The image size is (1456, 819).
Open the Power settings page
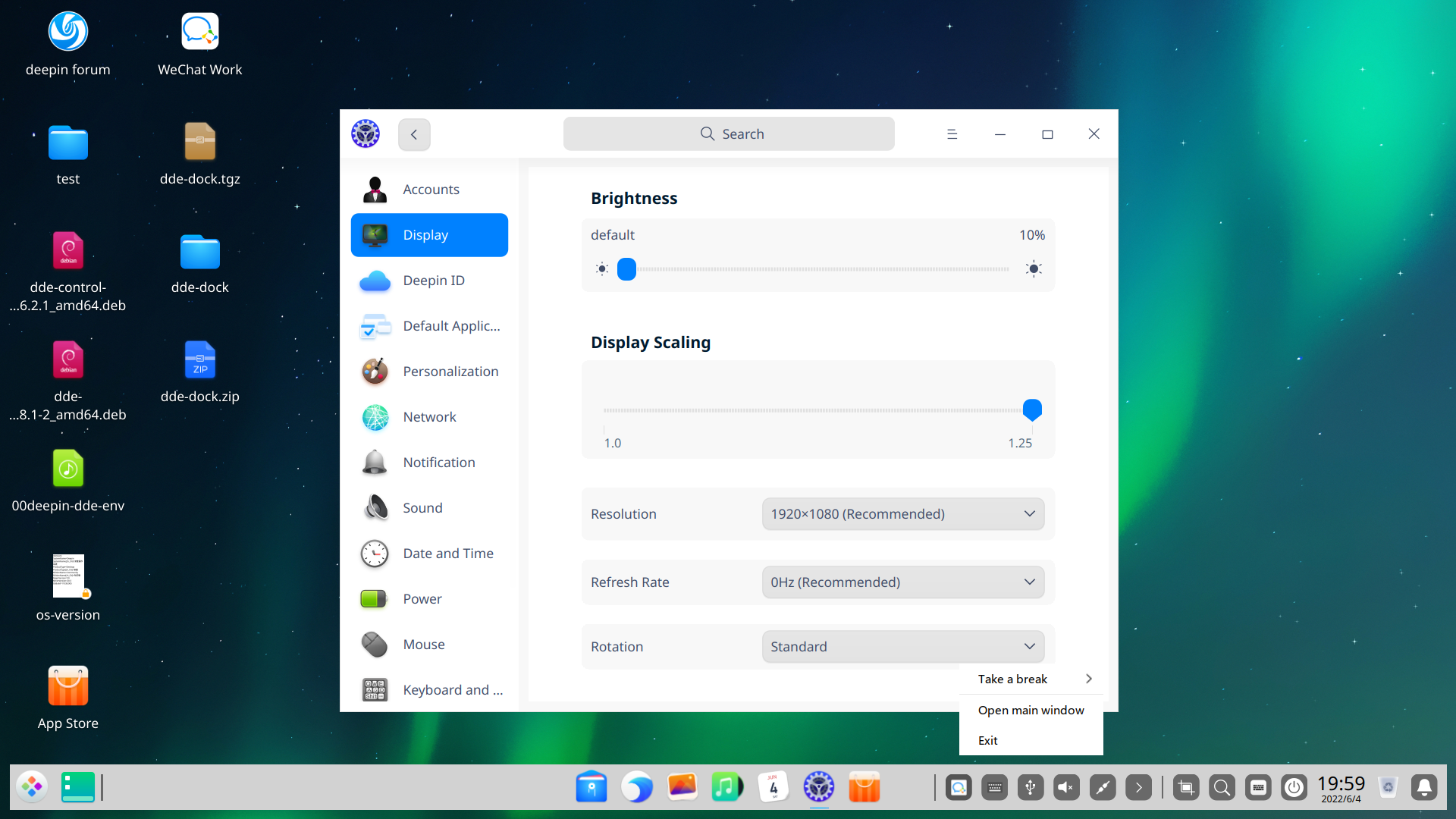click(x=429, y=598)
